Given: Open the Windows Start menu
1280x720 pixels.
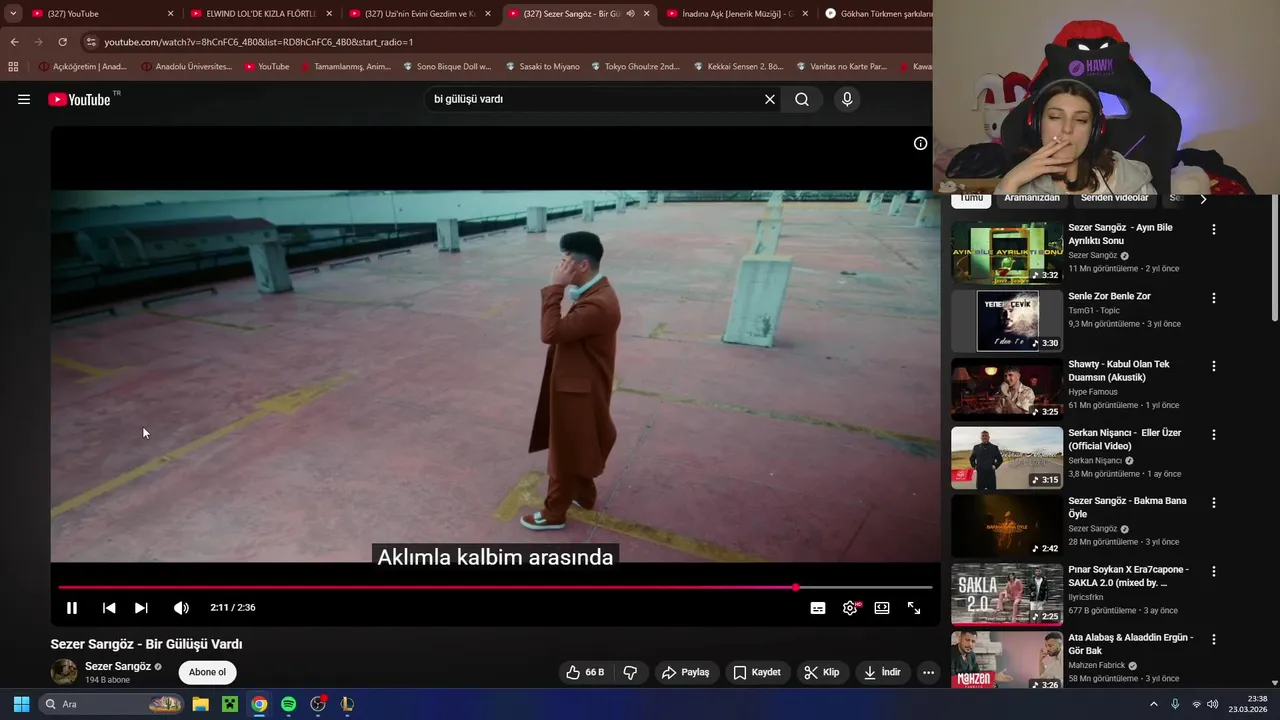Looking at the screenshot, I should tap(21, 704).
